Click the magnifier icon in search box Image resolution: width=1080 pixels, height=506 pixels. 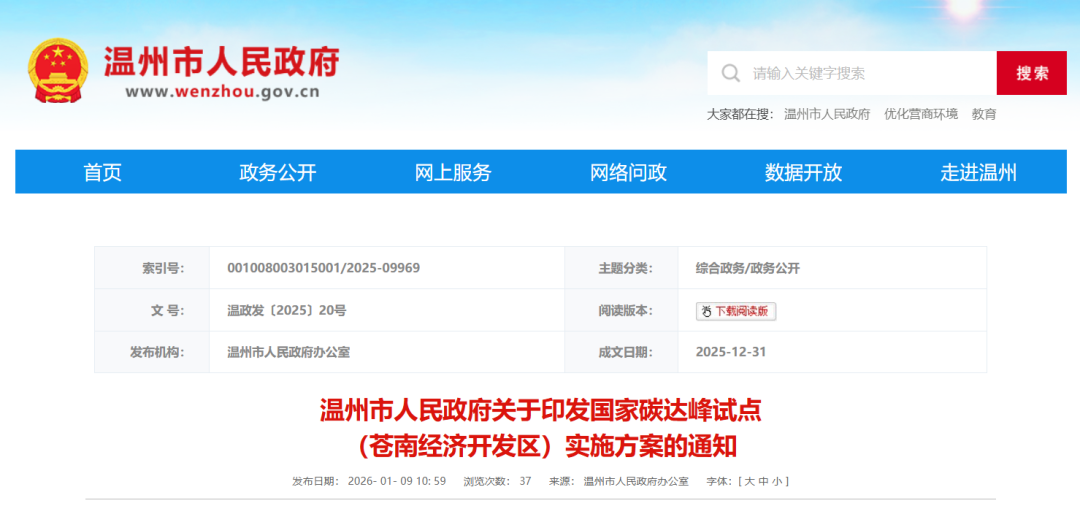(x=731, y=73)
